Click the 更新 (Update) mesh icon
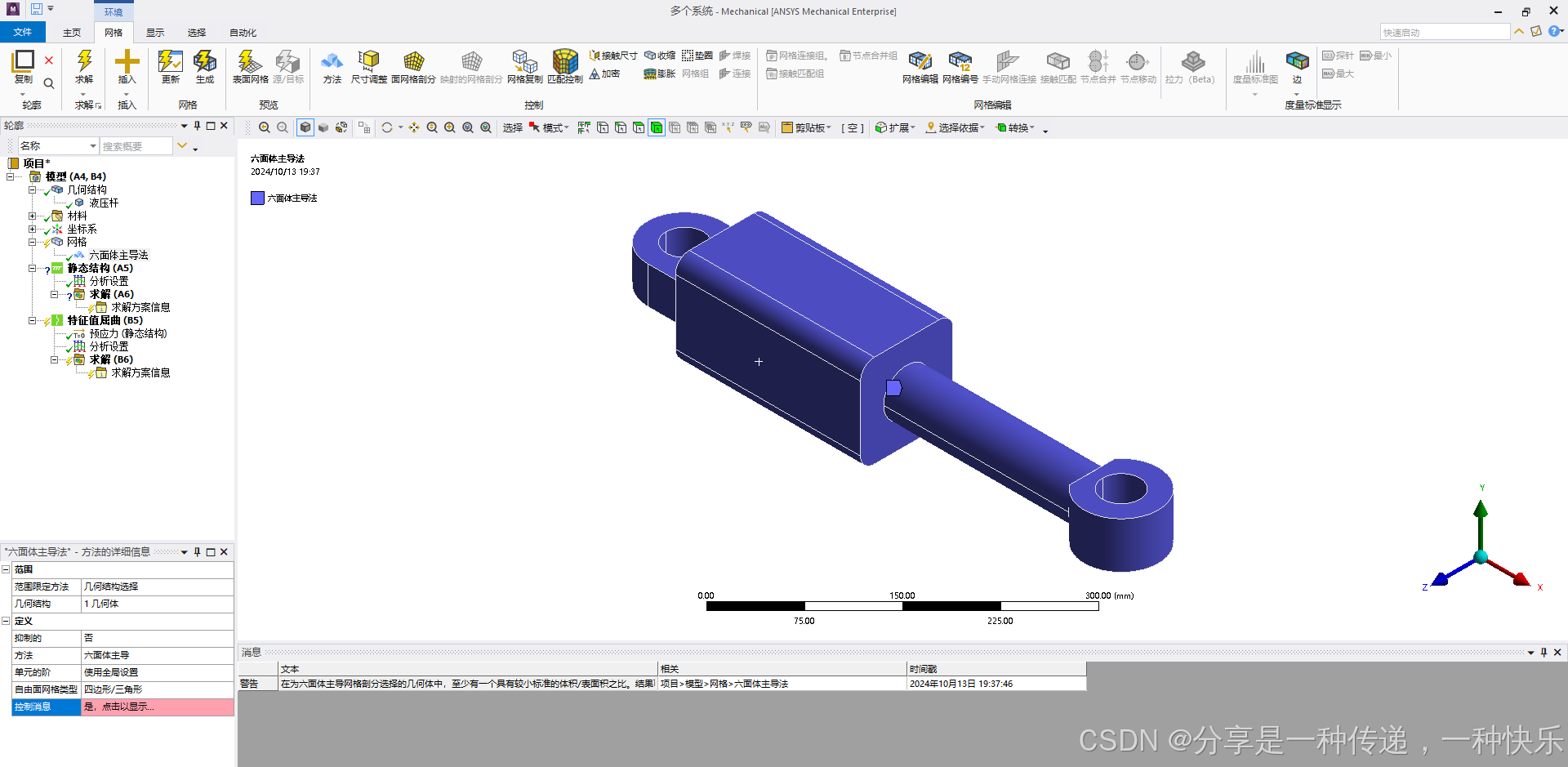 [x=170, y=61]
